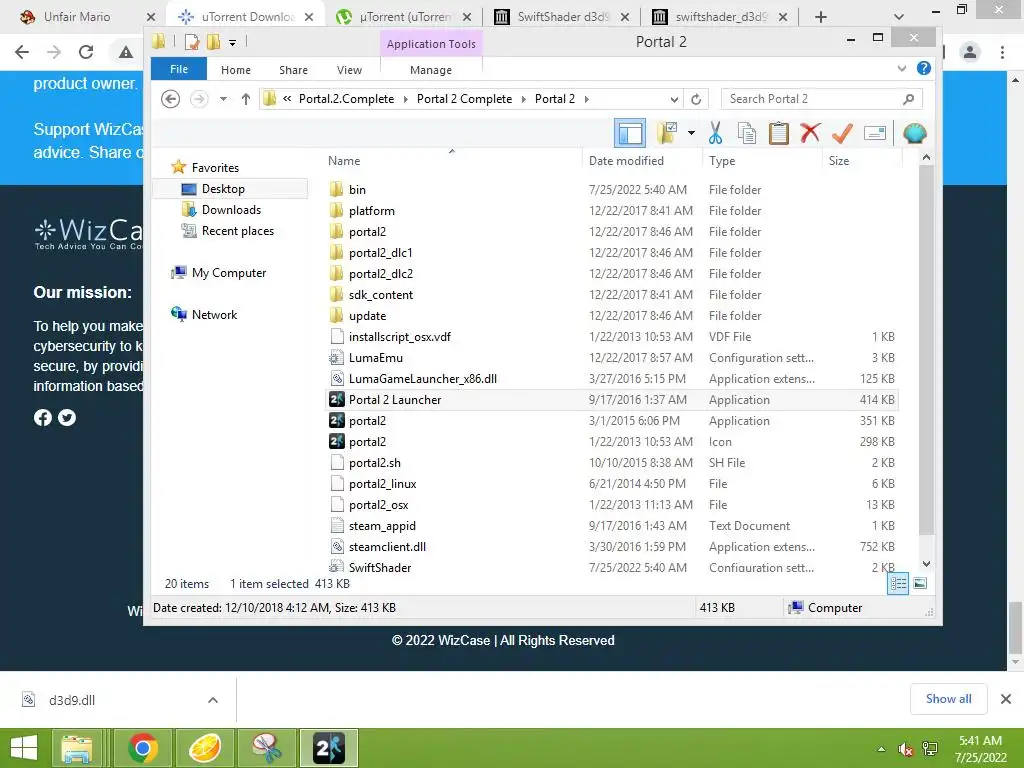The image size is (1024, 768).
Task: Open the Manage ribbon tab
Action: coord(431,70)
